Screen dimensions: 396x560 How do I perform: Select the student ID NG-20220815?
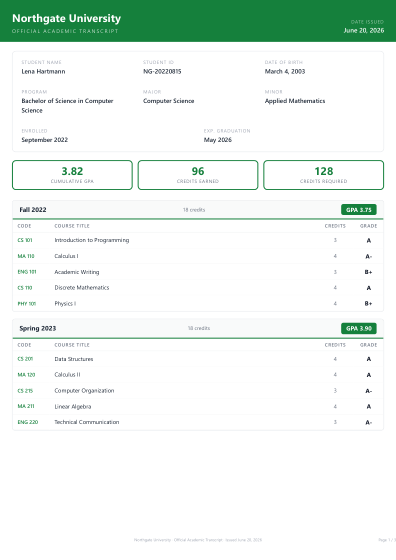[162, 71]
